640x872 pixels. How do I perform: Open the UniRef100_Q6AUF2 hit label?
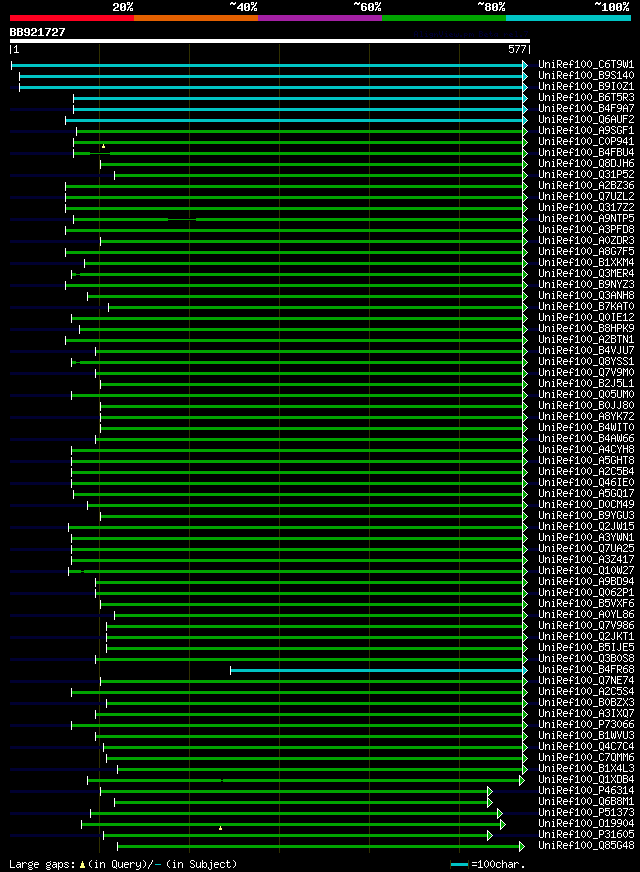(x=586, y=120)
